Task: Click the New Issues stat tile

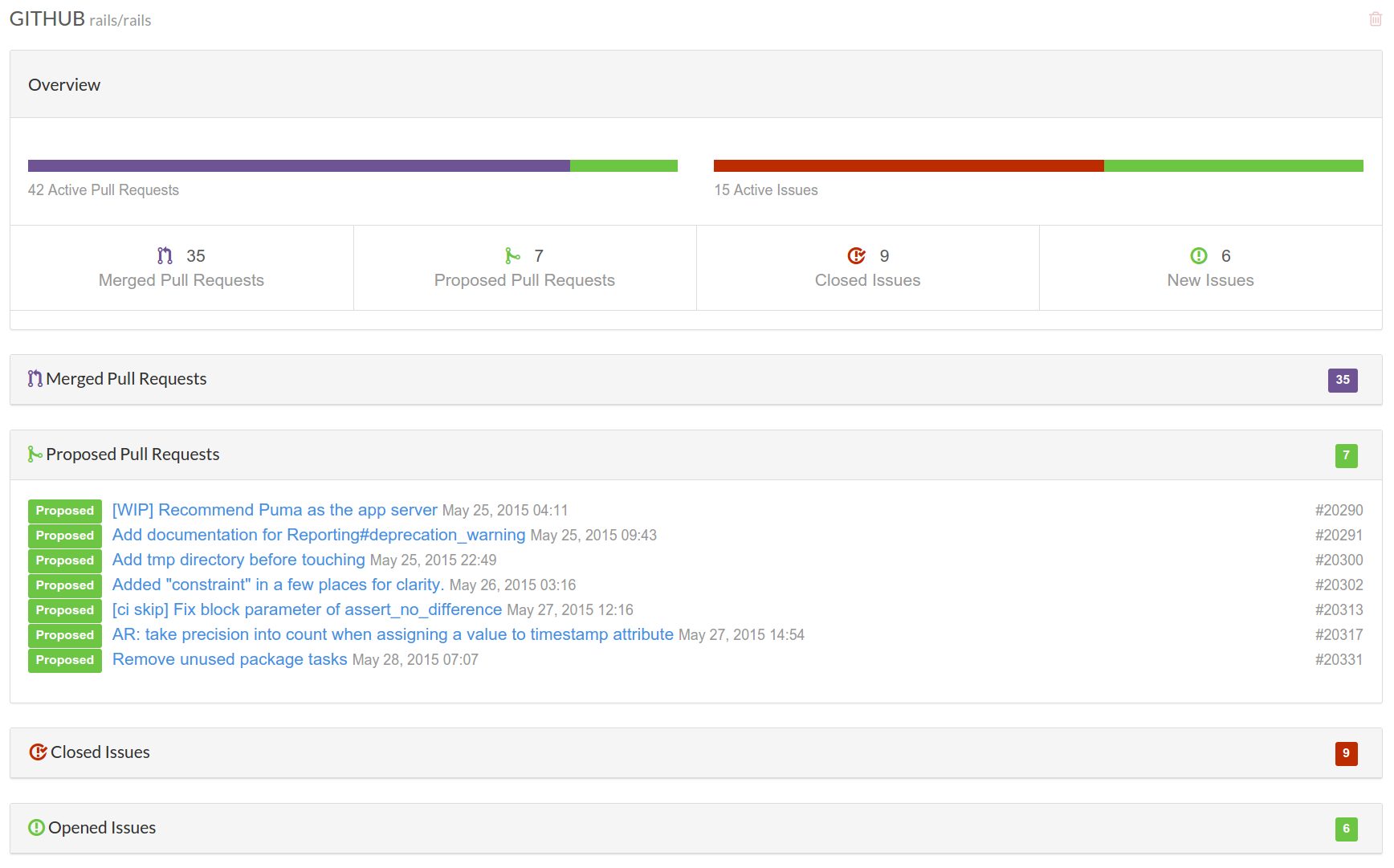Action: tap(1210, 267)
